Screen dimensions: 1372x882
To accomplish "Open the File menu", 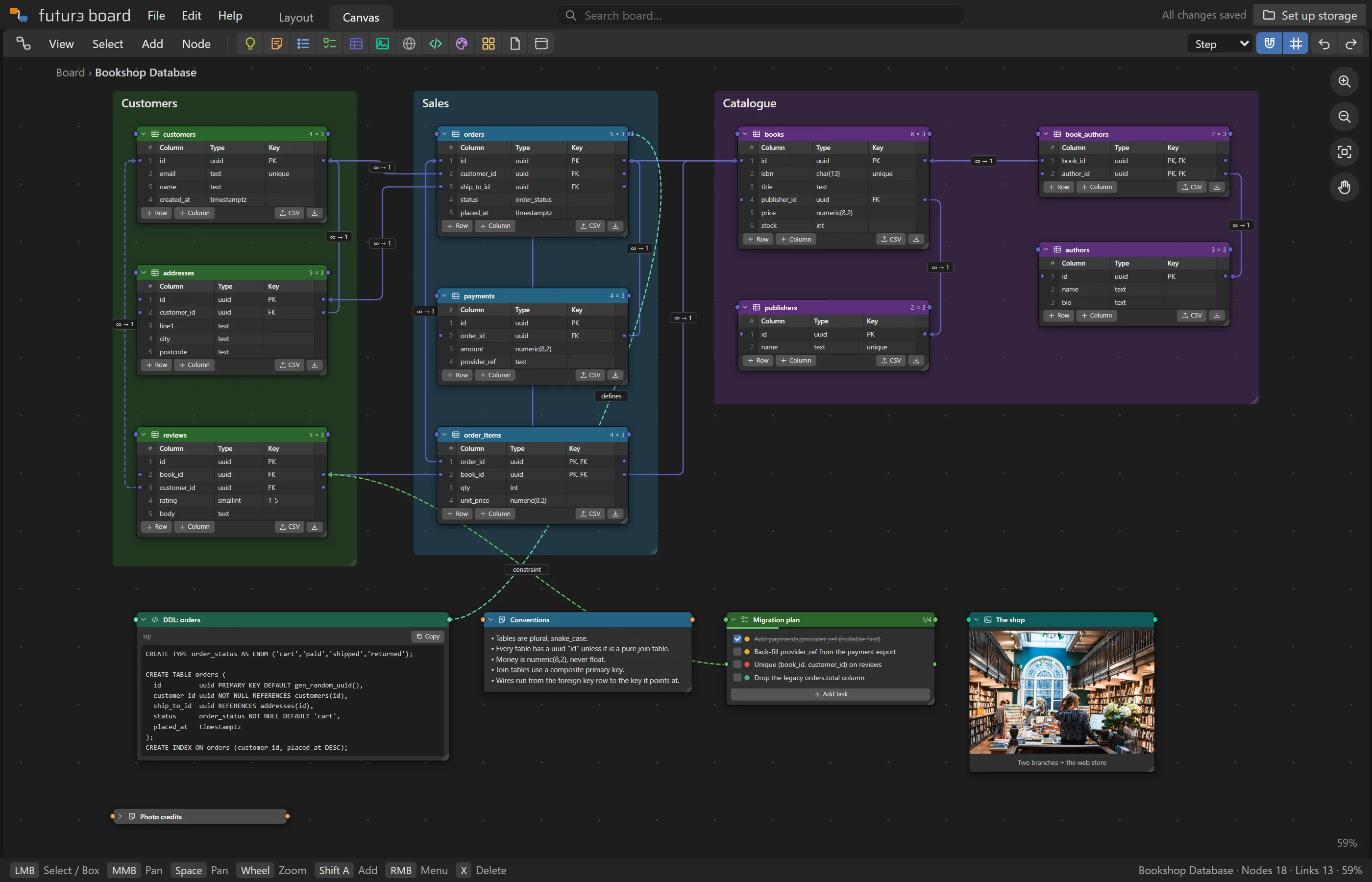I will point(156,16).
